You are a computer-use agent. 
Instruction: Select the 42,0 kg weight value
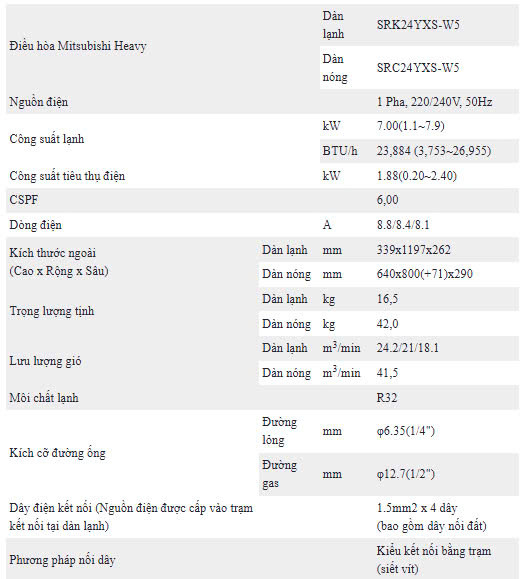coord(388,324)
